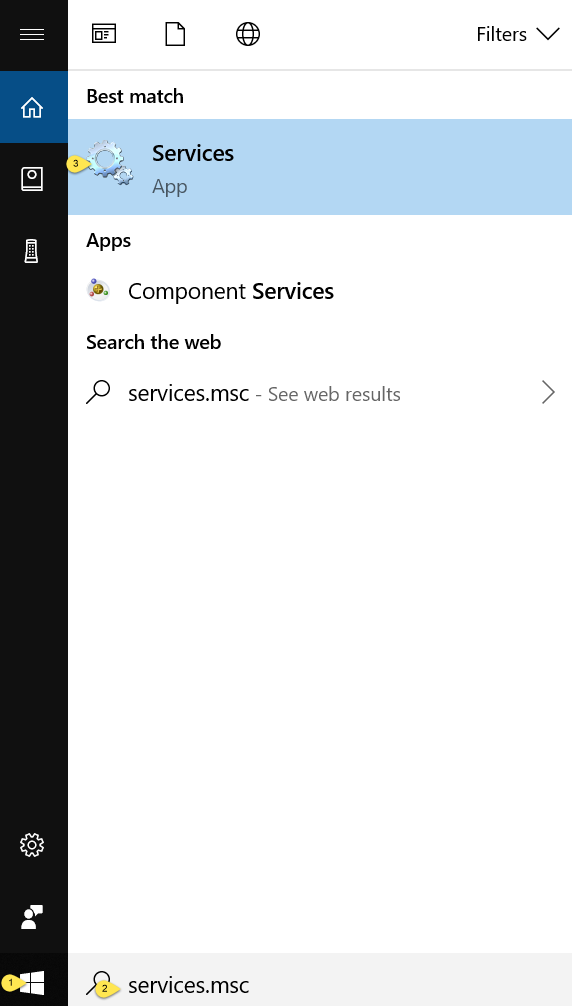Open the Notebook icon in sidebar
The width and height of the screenshot is (572, 1006).
(x=31, y=179)
